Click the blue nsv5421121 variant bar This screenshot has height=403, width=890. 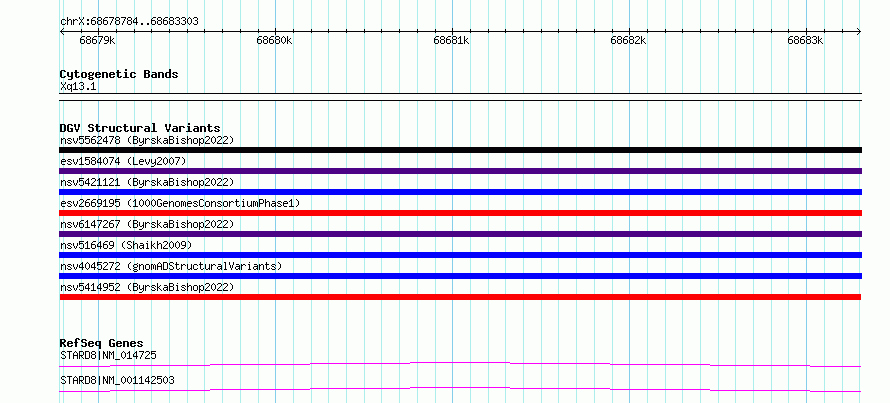click(460, 192)
